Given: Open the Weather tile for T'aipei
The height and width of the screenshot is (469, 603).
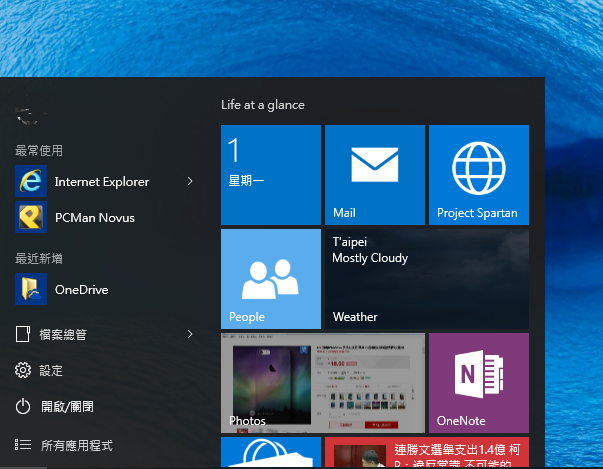Looking at the screenshot, I should pyautogui.click(x=427, y=279).
